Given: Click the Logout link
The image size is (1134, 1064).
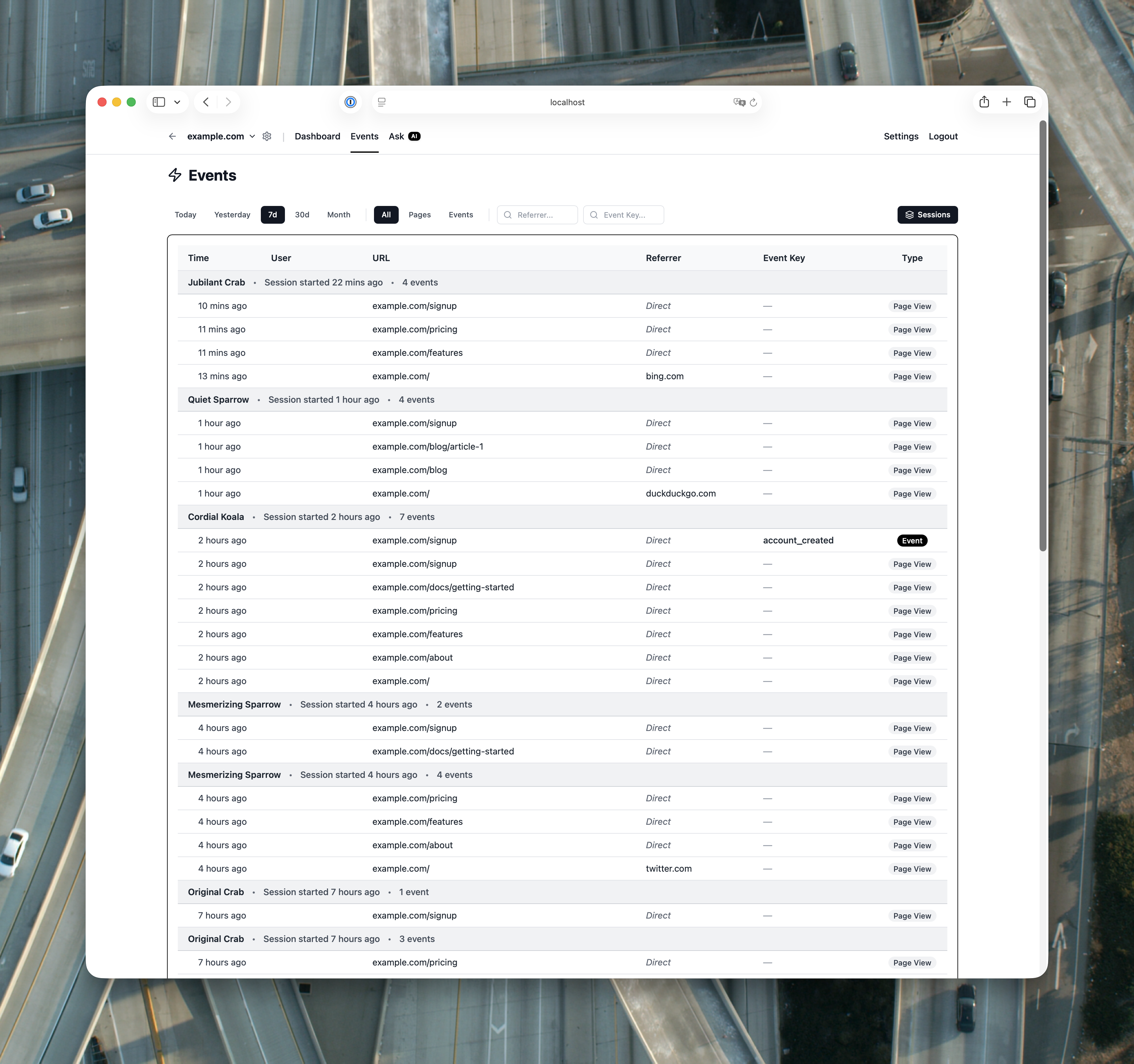Looking at the screenshot, I should point(943,136).
